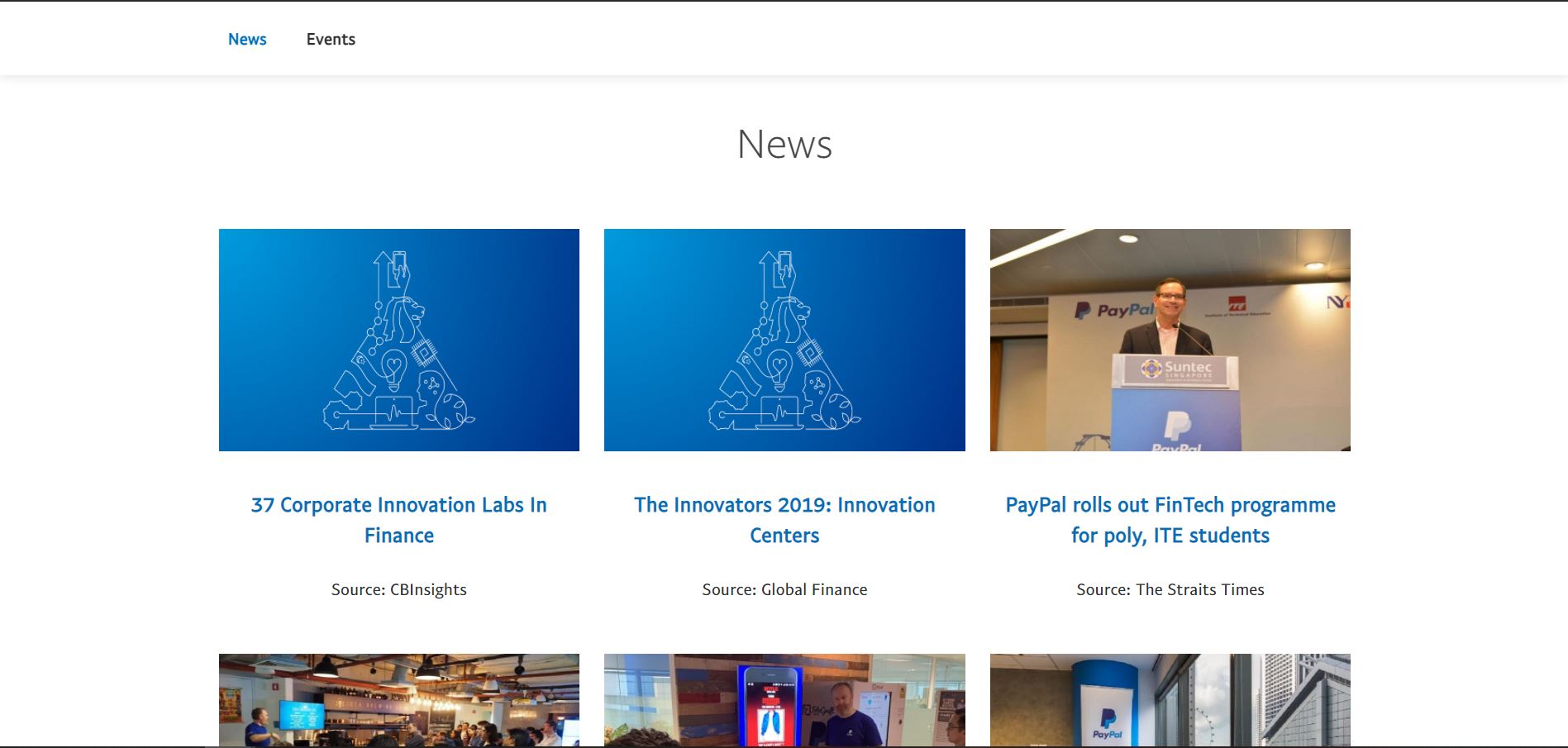Open the News tab
1568x748 pixels.
pos(247,39)
